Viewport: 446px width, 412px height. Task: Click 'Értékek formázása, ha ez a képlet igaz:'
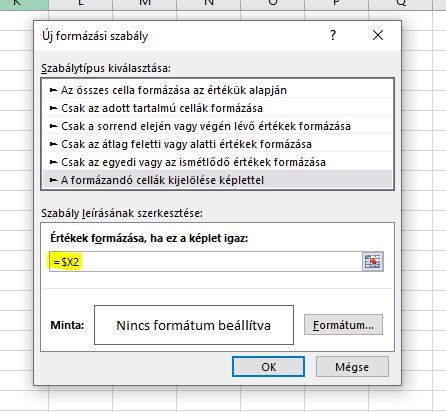149,238
